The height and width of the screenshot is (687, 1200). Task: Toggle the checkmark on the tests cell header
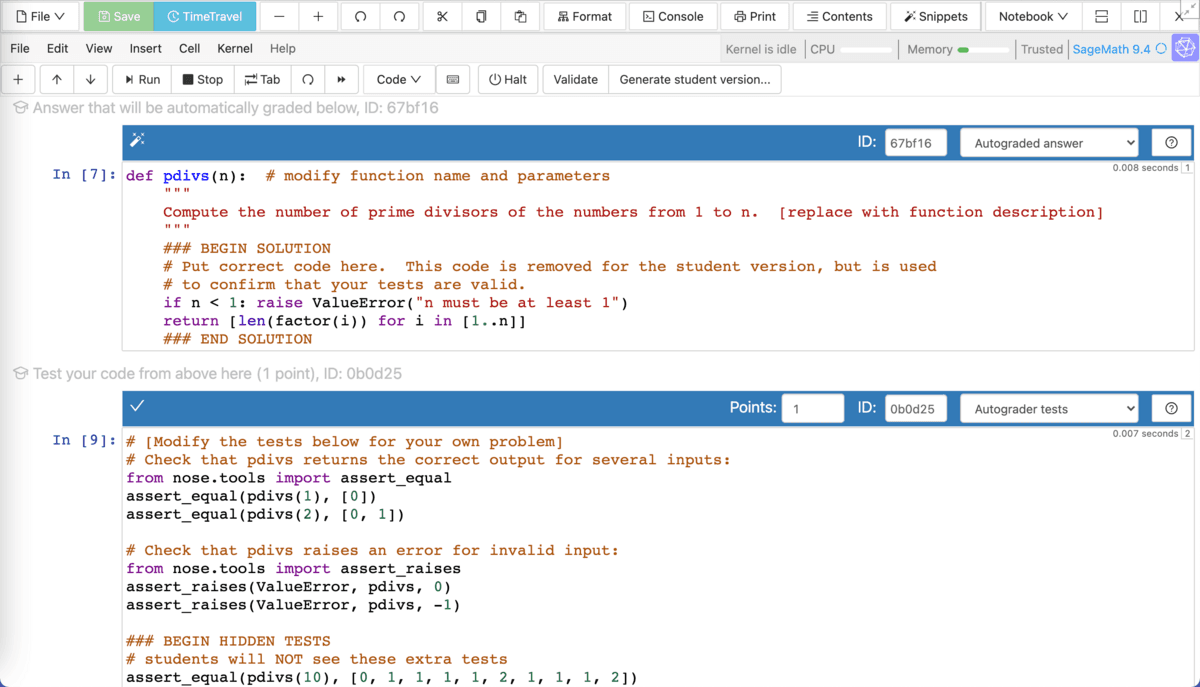(x=137, y=406)
